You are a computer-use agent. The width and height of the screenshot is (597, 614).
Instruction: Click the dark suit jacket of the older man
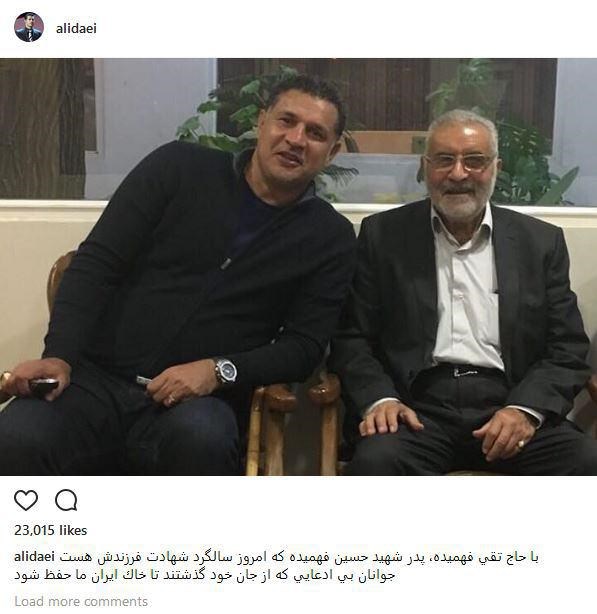(x=391, y=313)
